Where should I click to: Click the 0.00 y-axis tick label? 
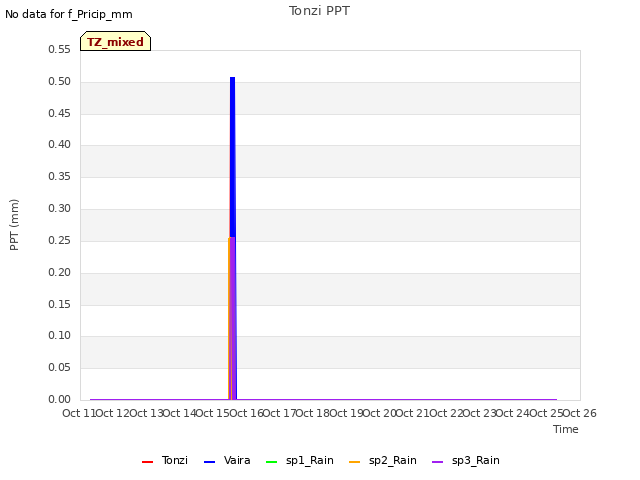(x=59, y=399)
